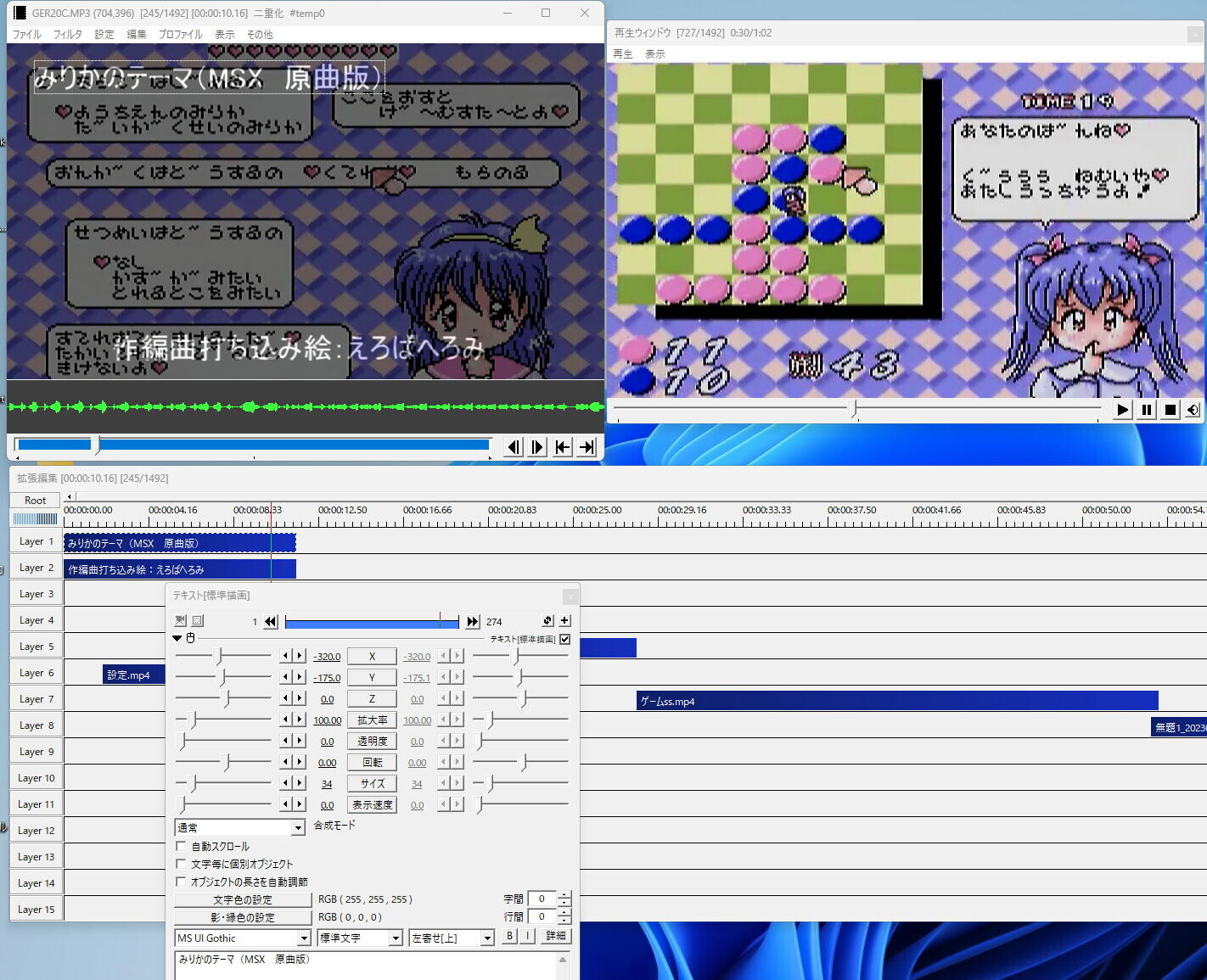
Task: Open the 設定 menu
Action: pos(104,35)
